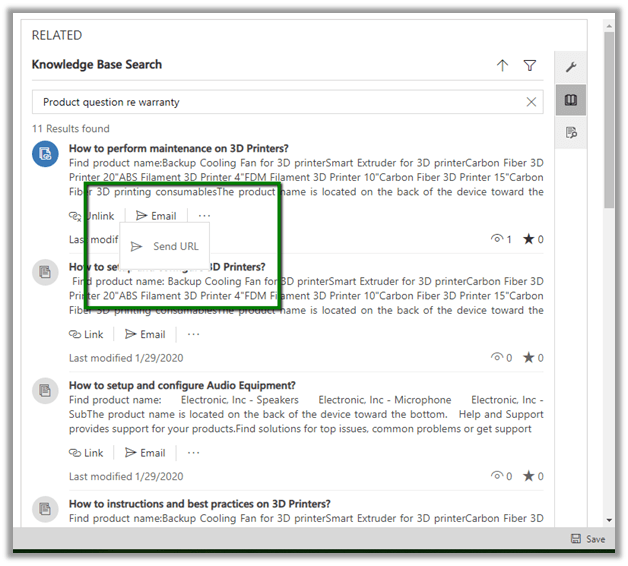Link the Audio Equipment article
The height and width of the screenshot is (566, 628).
pyautogui.click(x=86, y=452)
